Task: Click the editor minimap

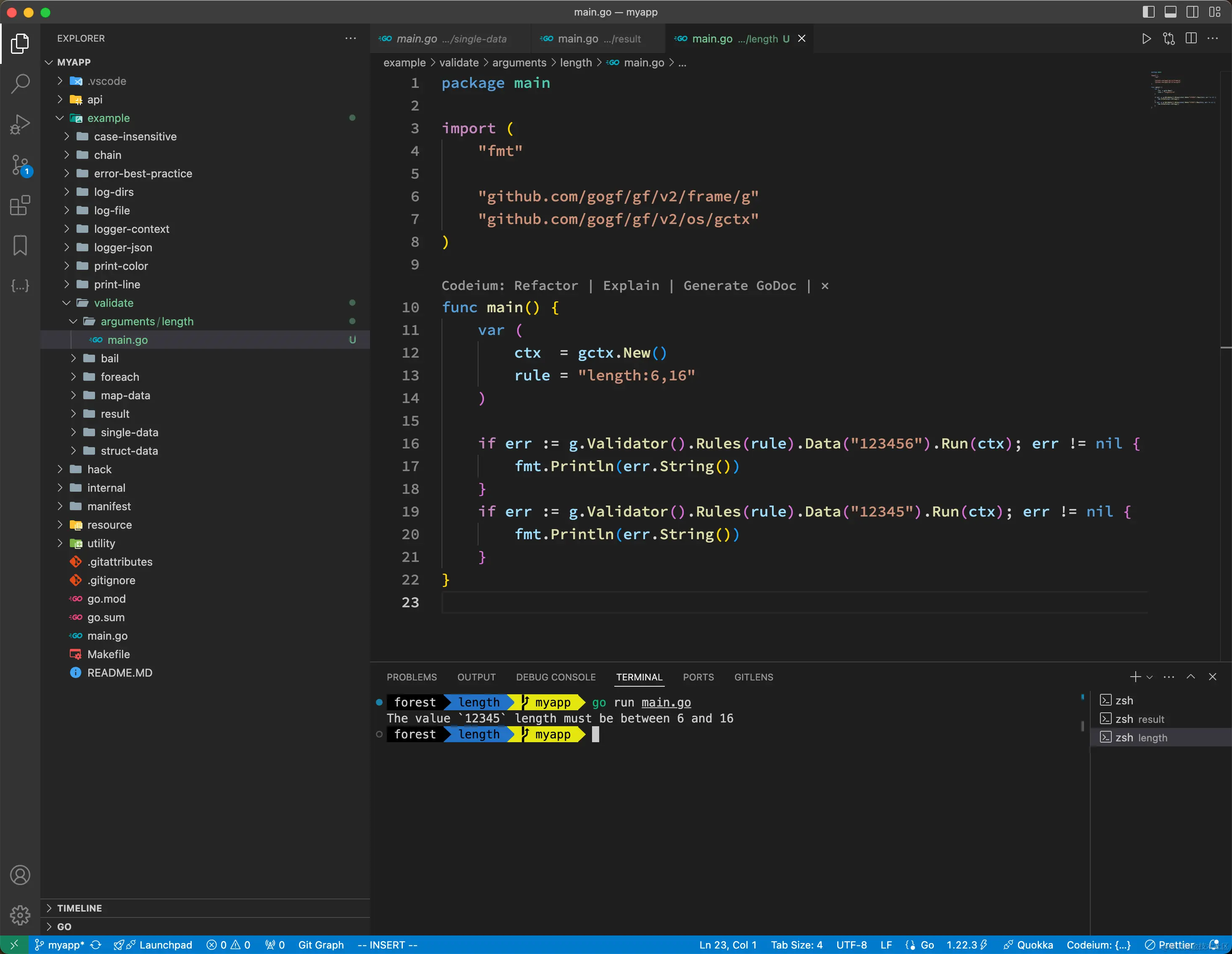Action: tap(1184, 90)
